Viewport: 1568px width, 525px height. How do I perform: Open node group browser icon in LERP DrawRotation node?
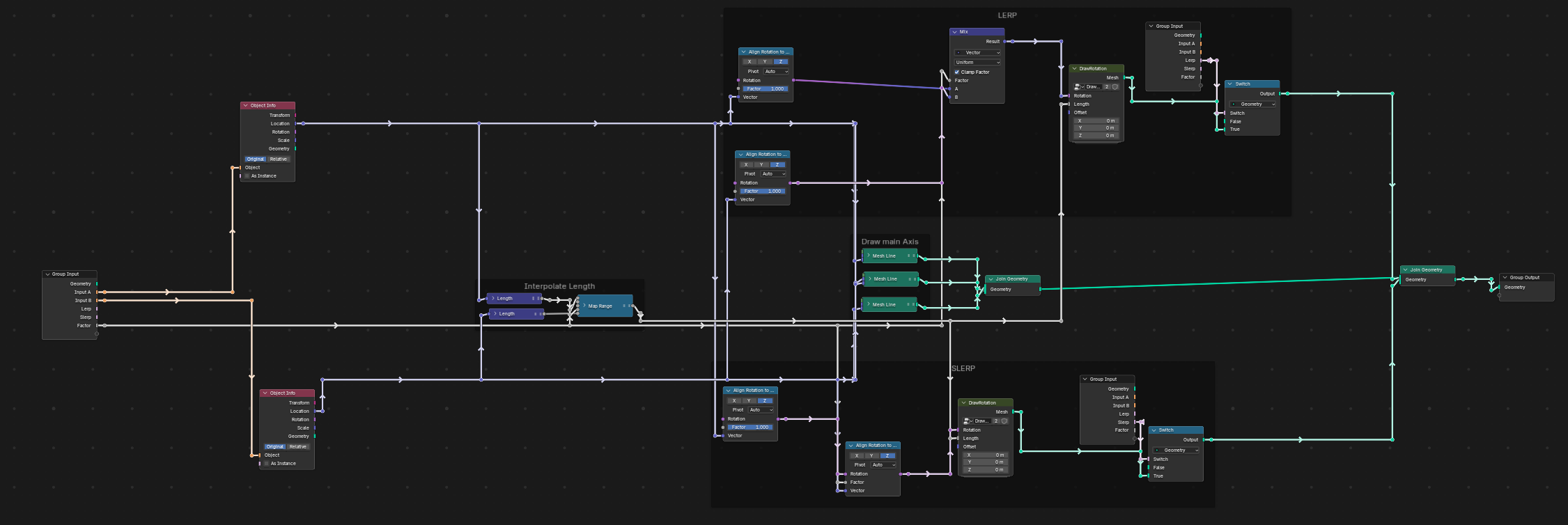pyautogui.click(x=1079, y=87)
